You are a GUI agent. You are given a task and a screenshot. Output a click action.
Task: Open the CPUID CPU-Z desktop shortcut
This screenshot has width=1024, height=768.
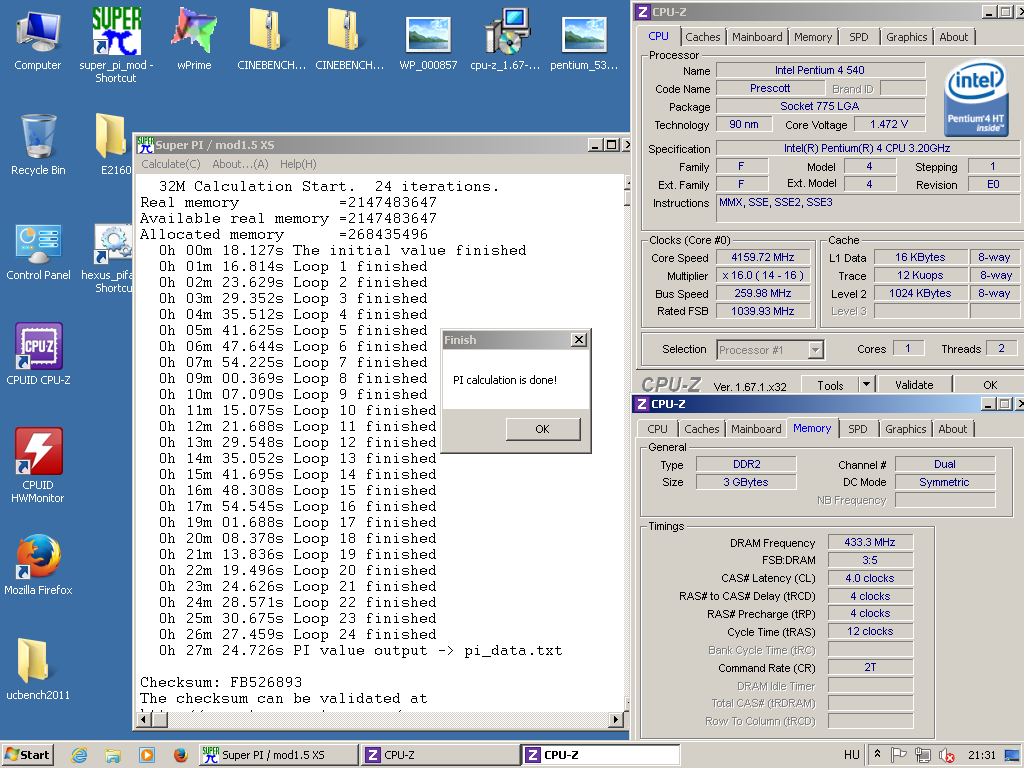(x=38, y=353)
